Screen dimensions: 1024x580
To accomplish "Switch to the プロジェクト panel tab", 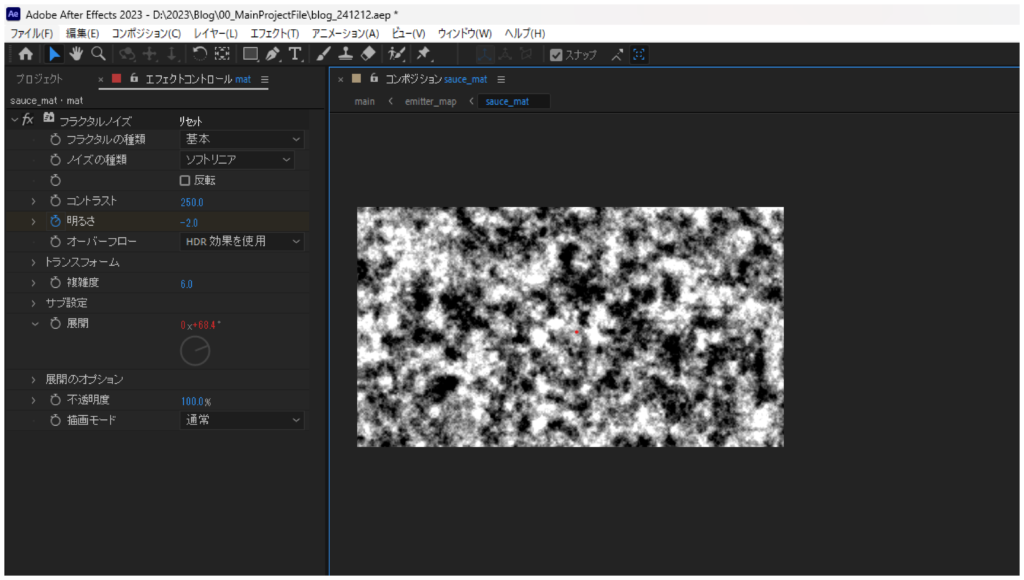I will pyautogui.click(x=39, y=79).
